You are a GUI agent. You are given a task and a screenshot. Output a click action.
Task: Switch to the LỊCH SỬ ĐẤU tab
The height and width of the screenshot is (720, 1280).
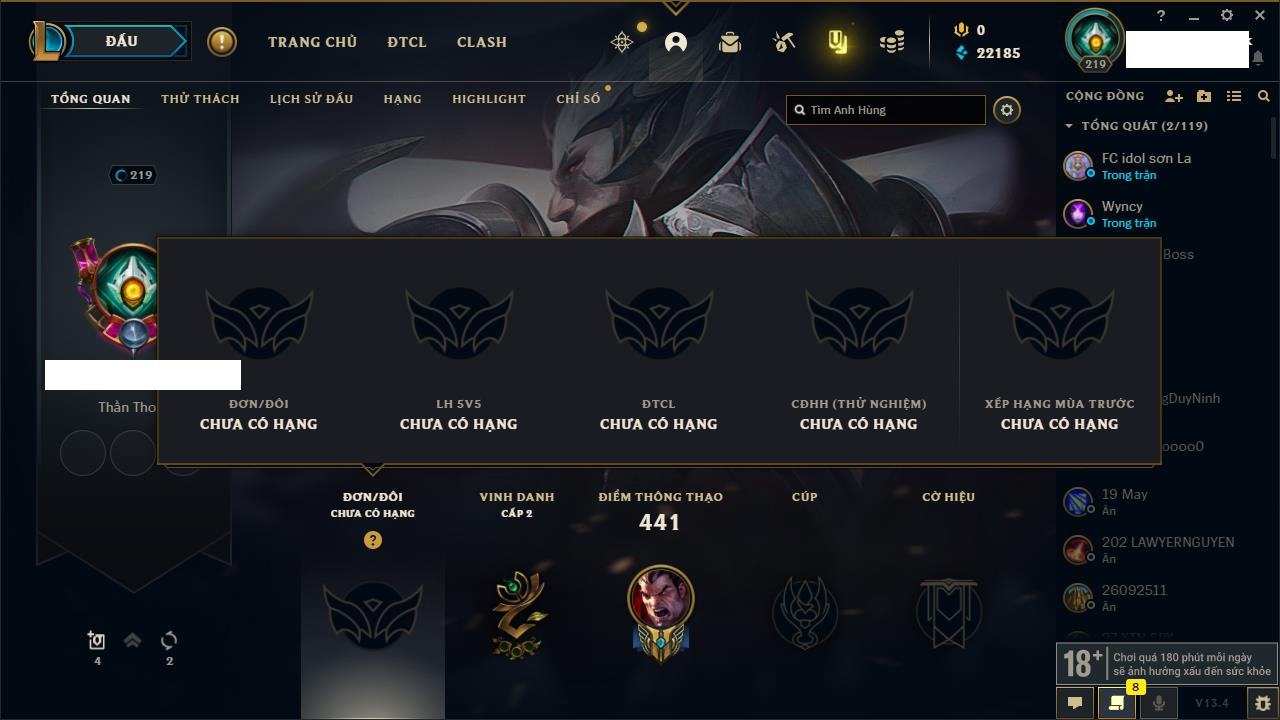pyautogui.click(x=311, y=99)
